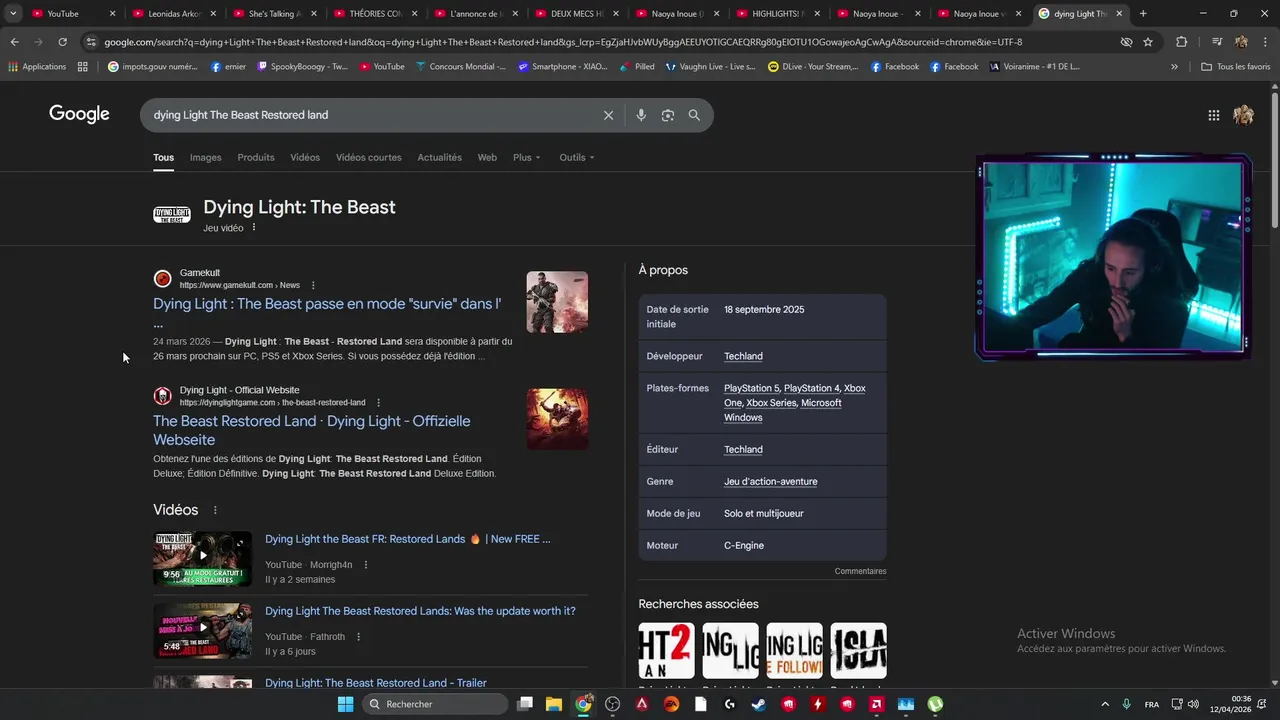Viewport: 1280px width, 720px height.
Task: Open more options for Gamekult result
Action: click(313, 285)
